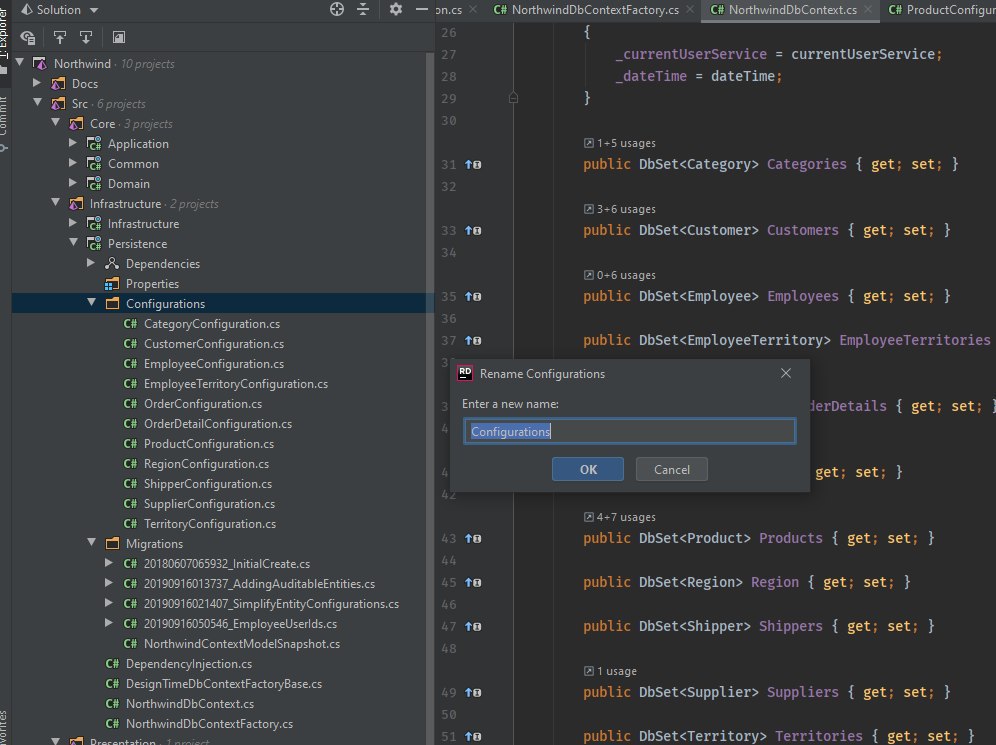This screenshot has width=996, height=745.
Task: Click the collapse all icon in Solution header
Action: point(363,10)
